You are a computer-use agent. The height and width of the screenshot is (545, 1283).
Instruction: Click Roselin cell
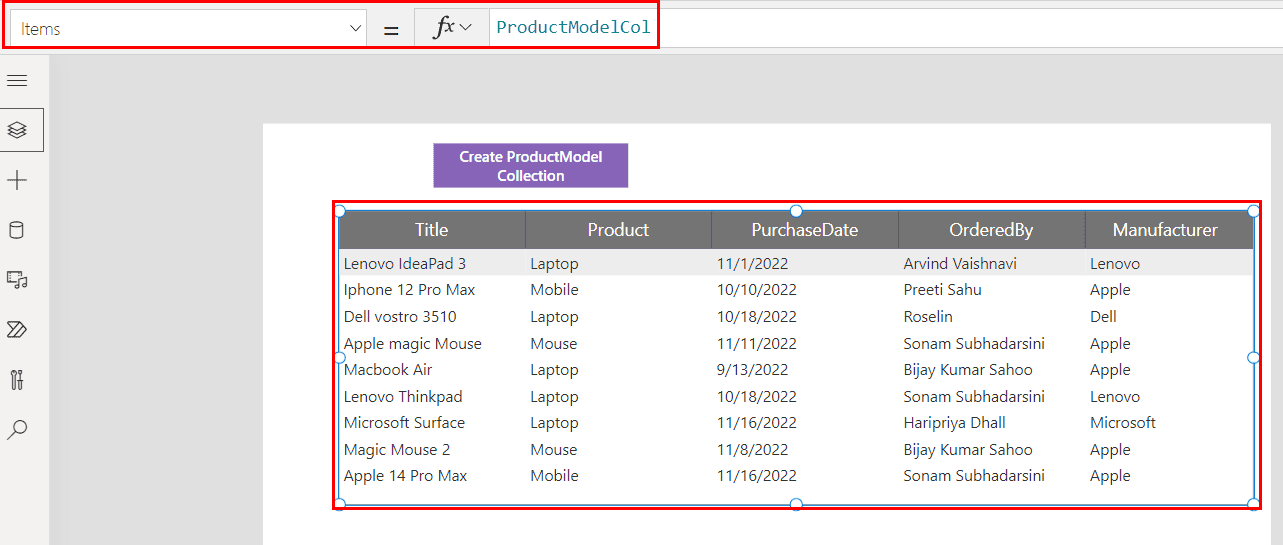pos(928,317)
